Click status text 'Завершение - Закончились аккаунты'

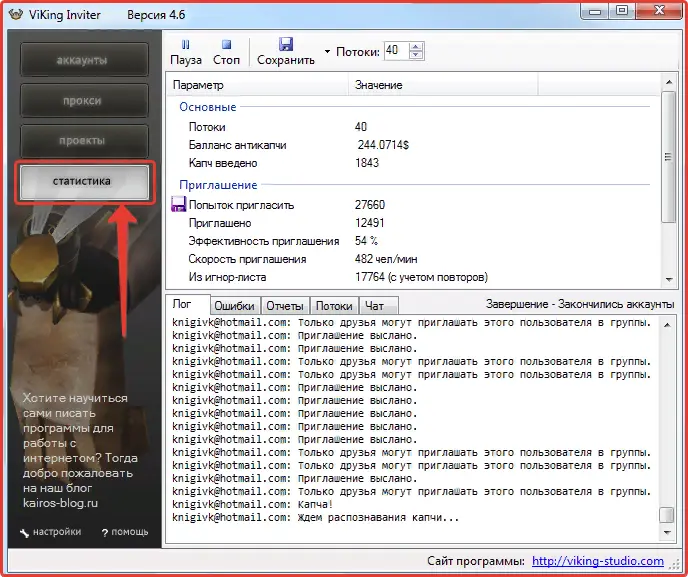coord(580,304)
